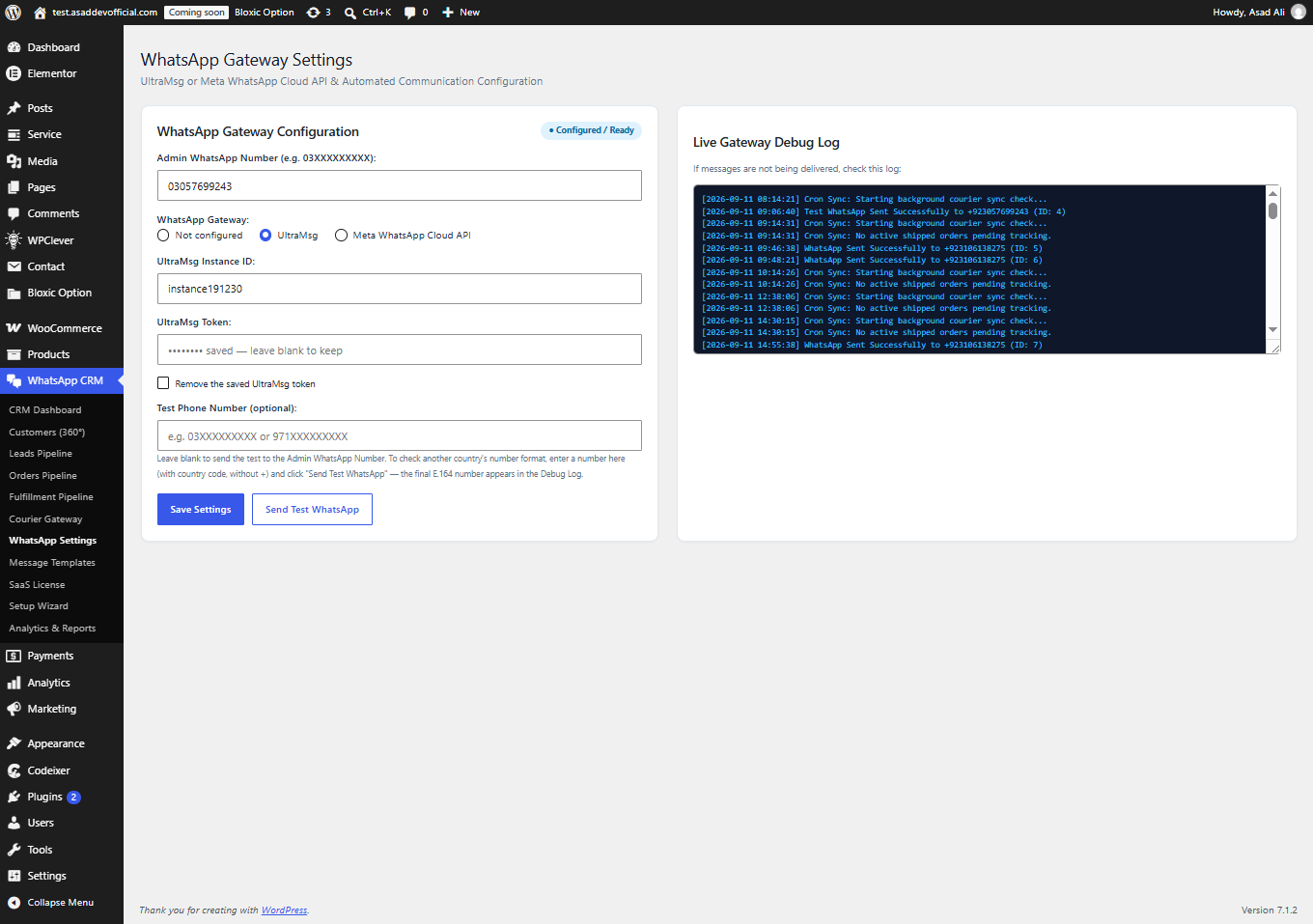Click the Dashboard gauge icon
Image resolution: width=1313 pixels, height=924 pixels.
14,47
